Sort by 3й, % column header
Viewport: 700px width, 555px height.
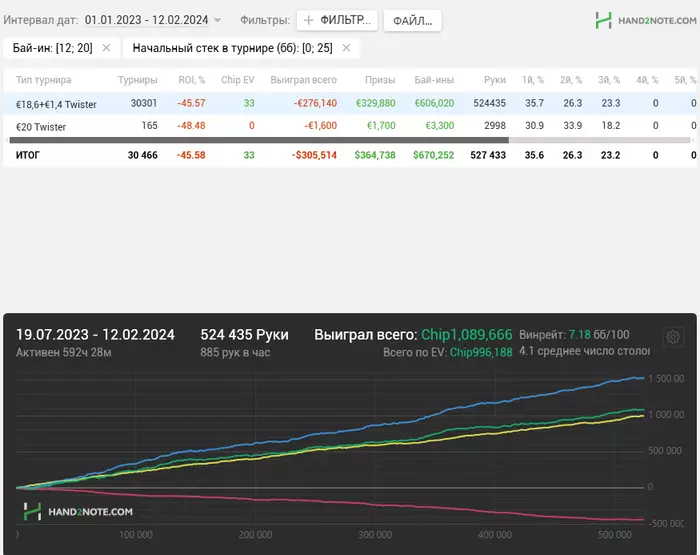click(609, 80)
